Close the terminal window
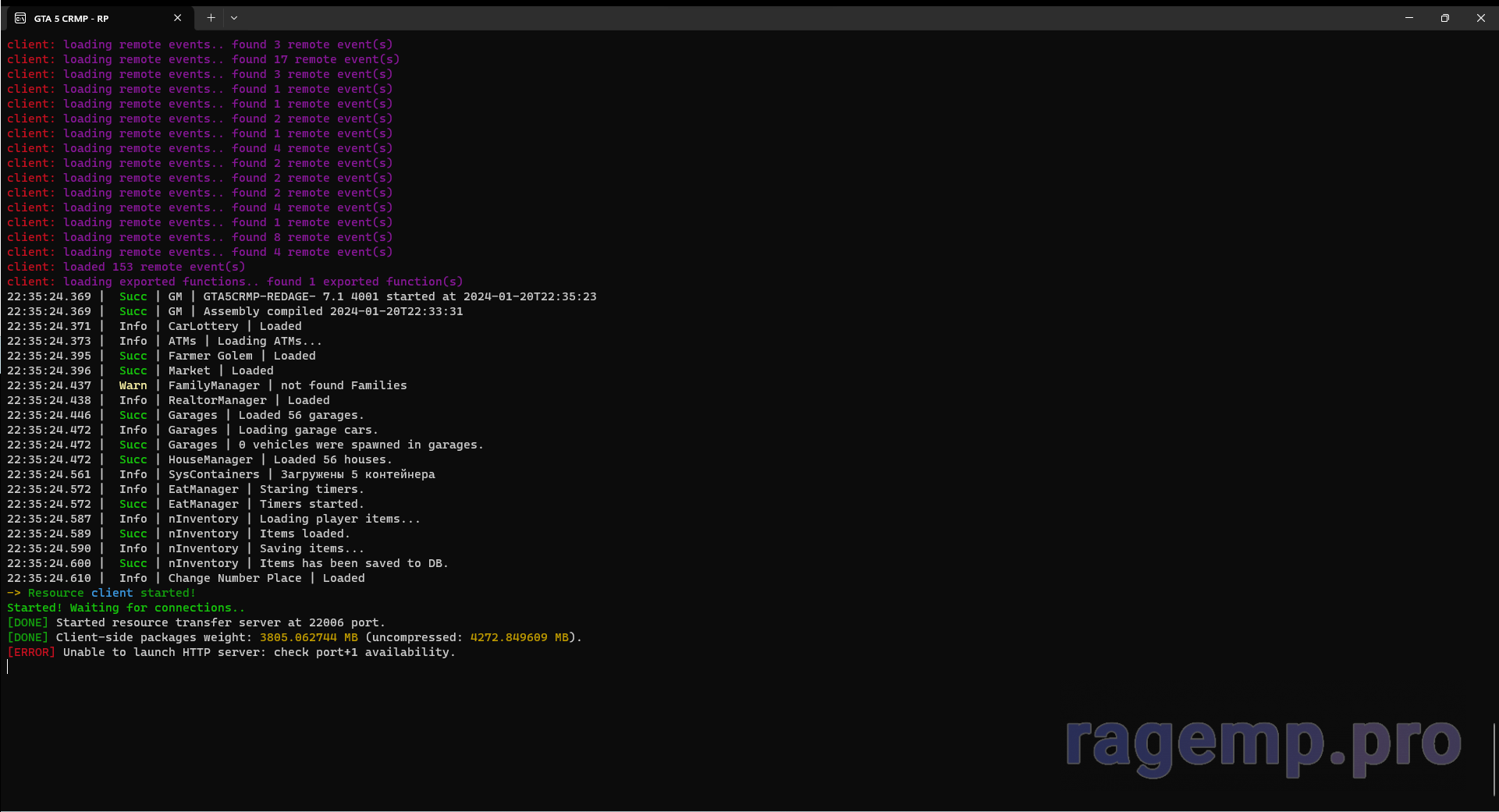Image resolution: width=1499 pixels, height=812 pixels. pos(1481,18)
